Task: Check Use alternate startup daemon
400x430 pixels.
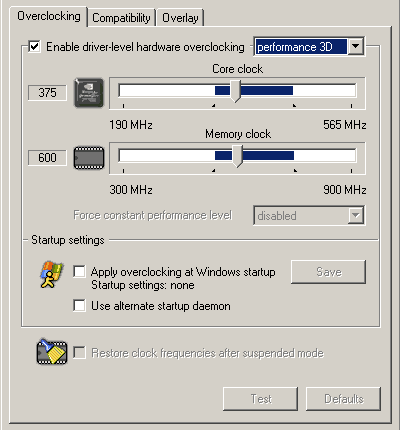Action: coord(79,305)
